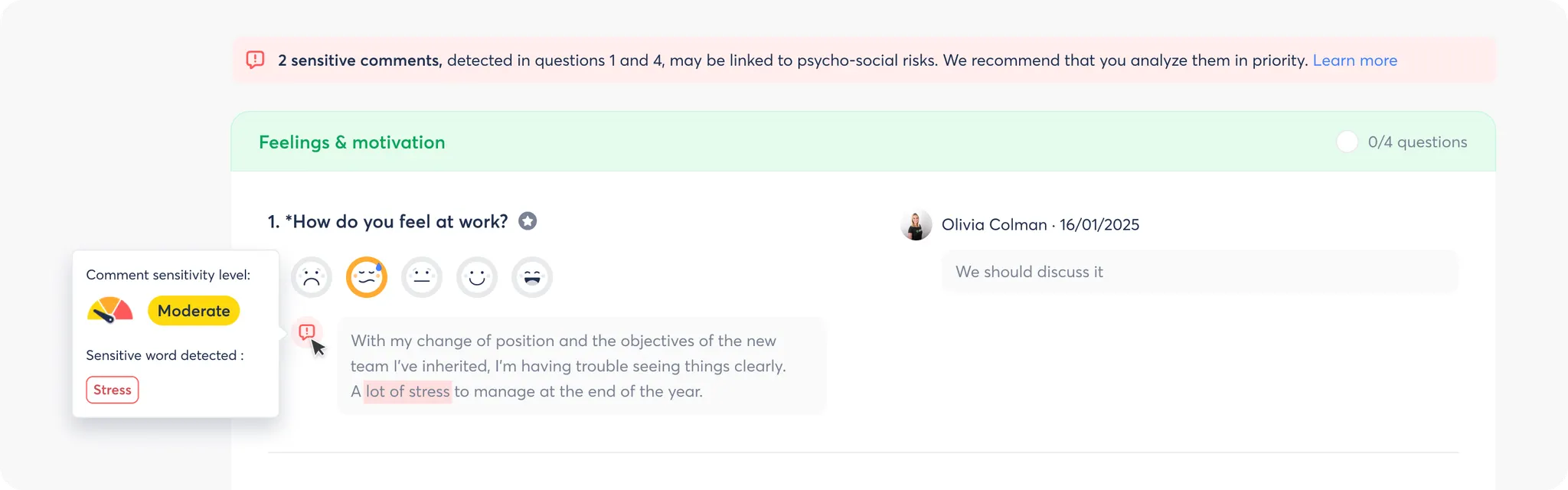The width and height of the screenshot is (1568, 490).
Task: Click the Moderate sensitivity badge
Action: tap(194, 311)
